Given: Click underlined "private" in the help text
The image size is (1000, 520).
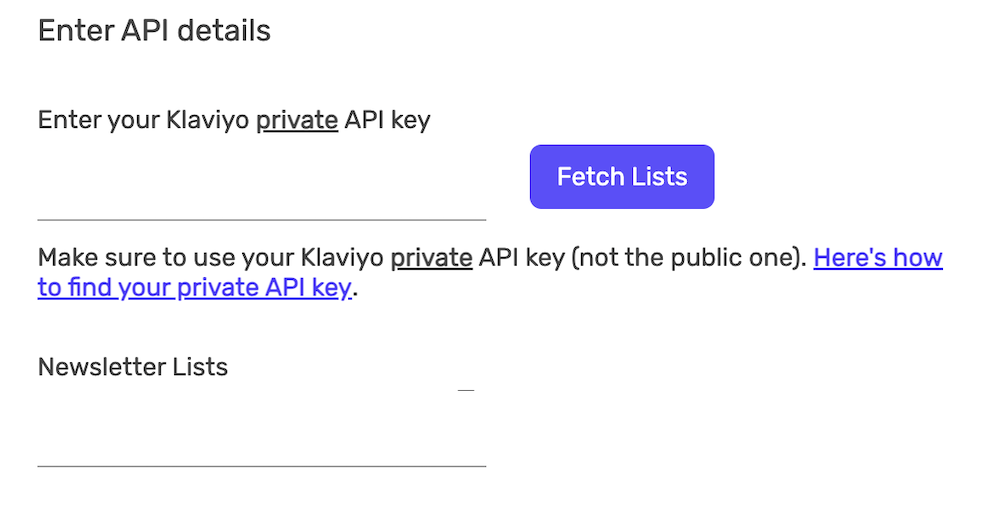Looking at the screenshot, I should point(431,258).
